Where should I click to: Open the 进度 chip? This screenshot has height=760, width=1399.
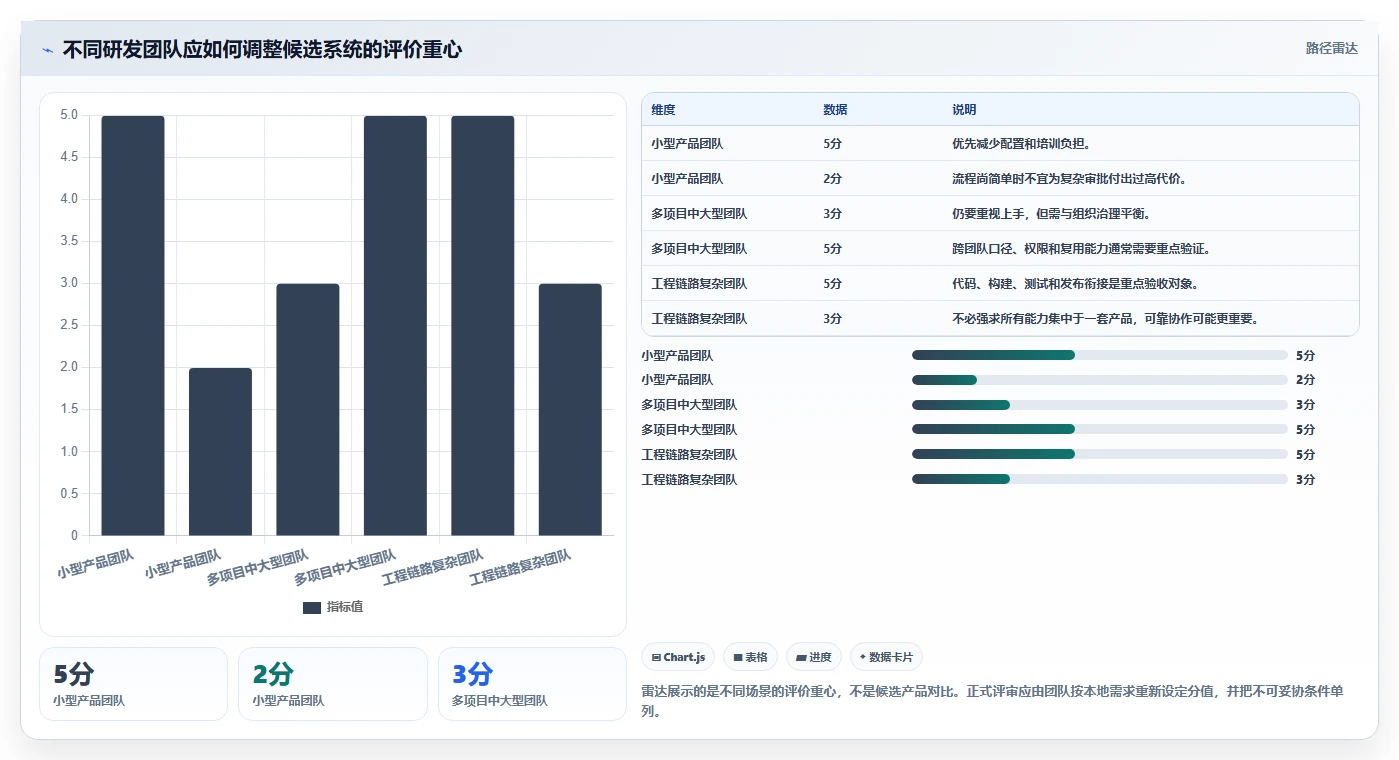814,657
